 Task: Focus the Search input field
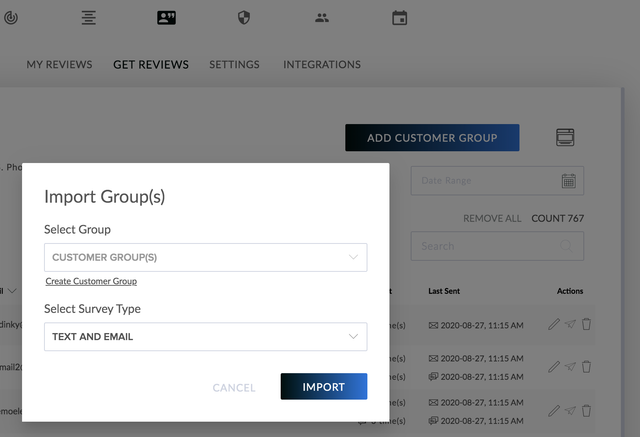coord(497,246)
